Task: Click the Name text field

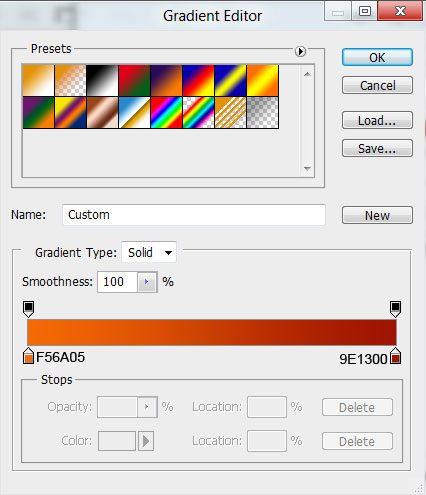Action: click(194, 215)
